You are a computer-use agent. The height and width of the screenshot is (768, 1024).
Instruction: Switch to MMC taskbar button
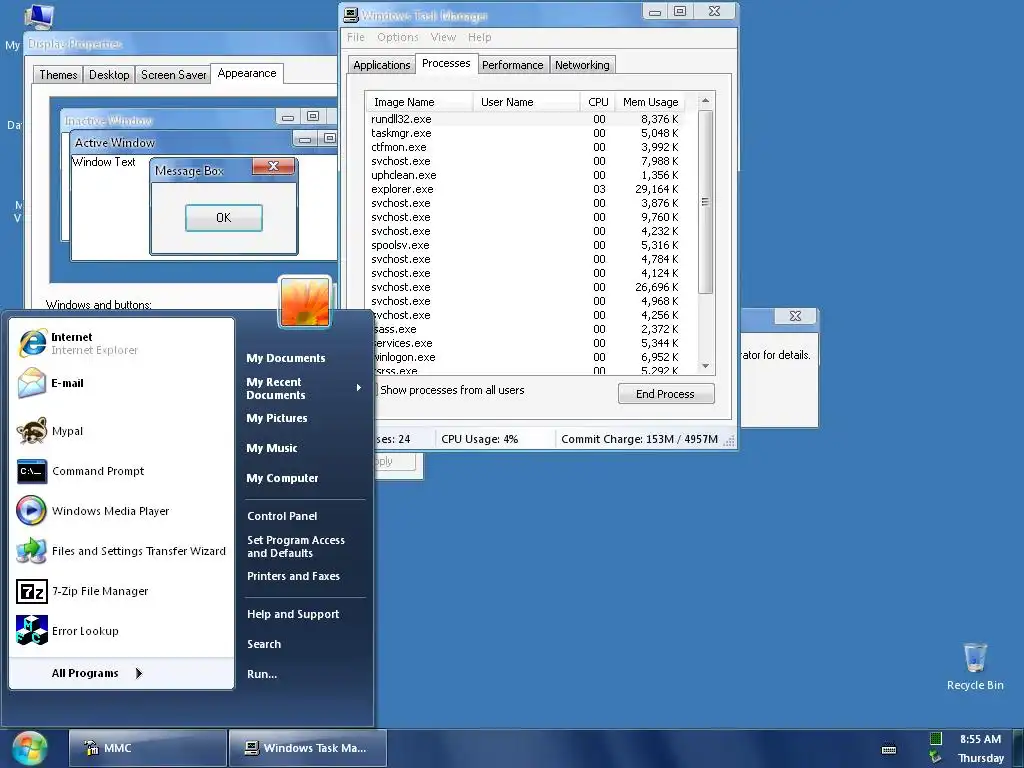coord(148,748)
